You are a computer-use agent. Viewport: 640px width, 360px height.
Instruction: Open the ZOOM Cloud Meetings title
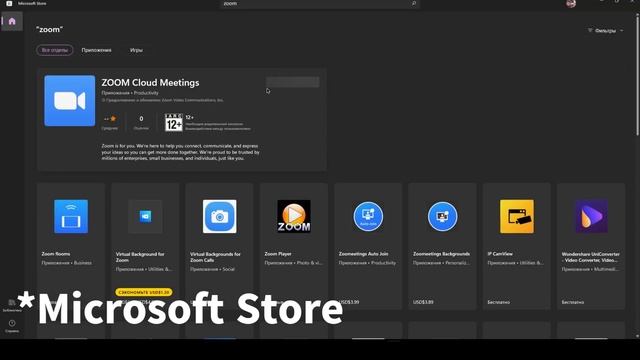pos(150,82)
